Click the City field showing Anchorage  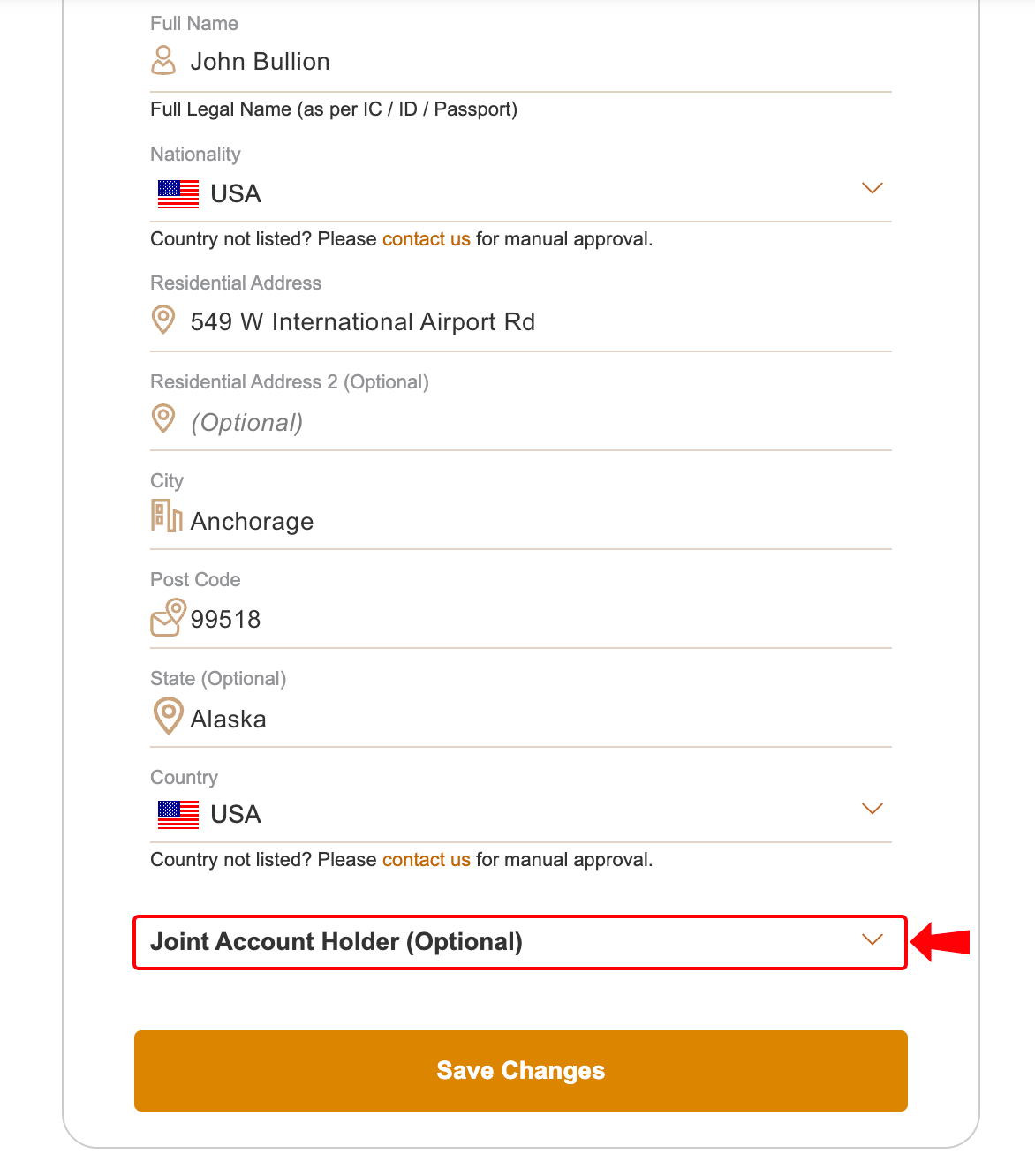[x=530, y=522]
